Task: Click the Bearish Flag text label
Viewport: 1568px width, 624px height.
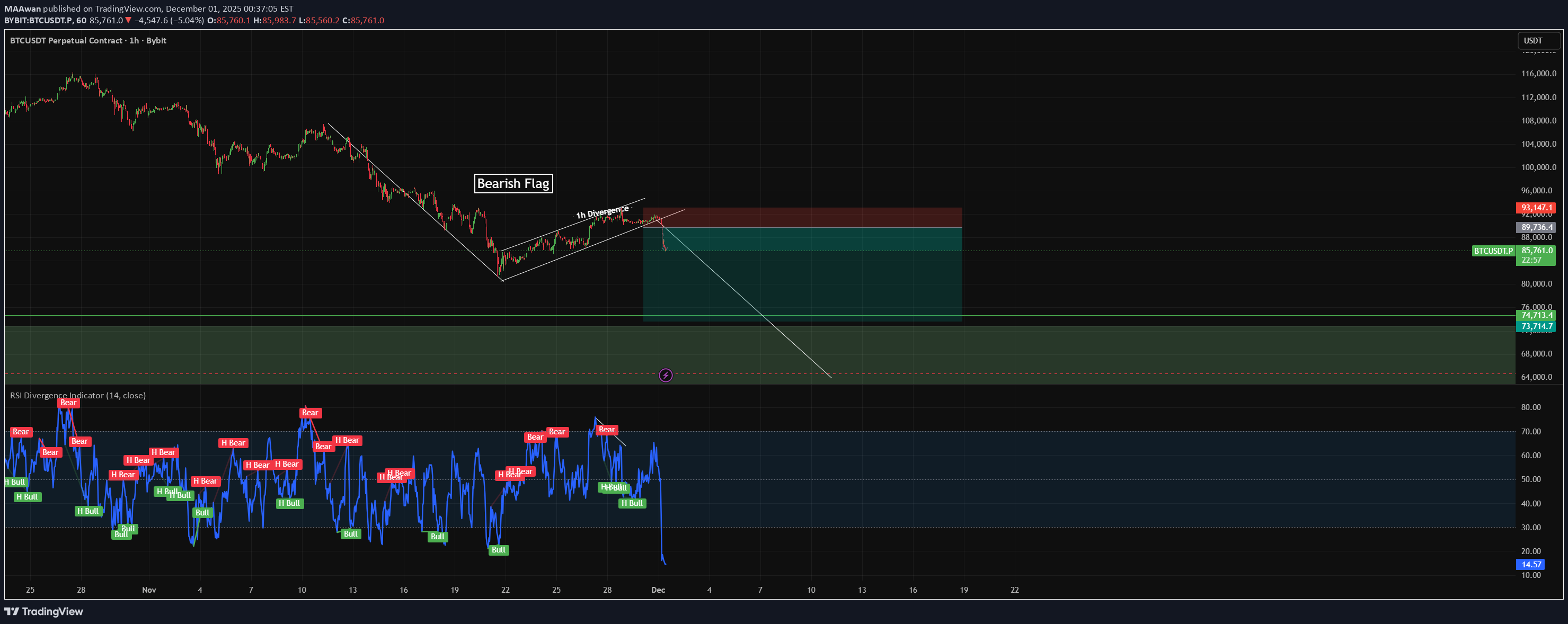Action: [513, 183]
